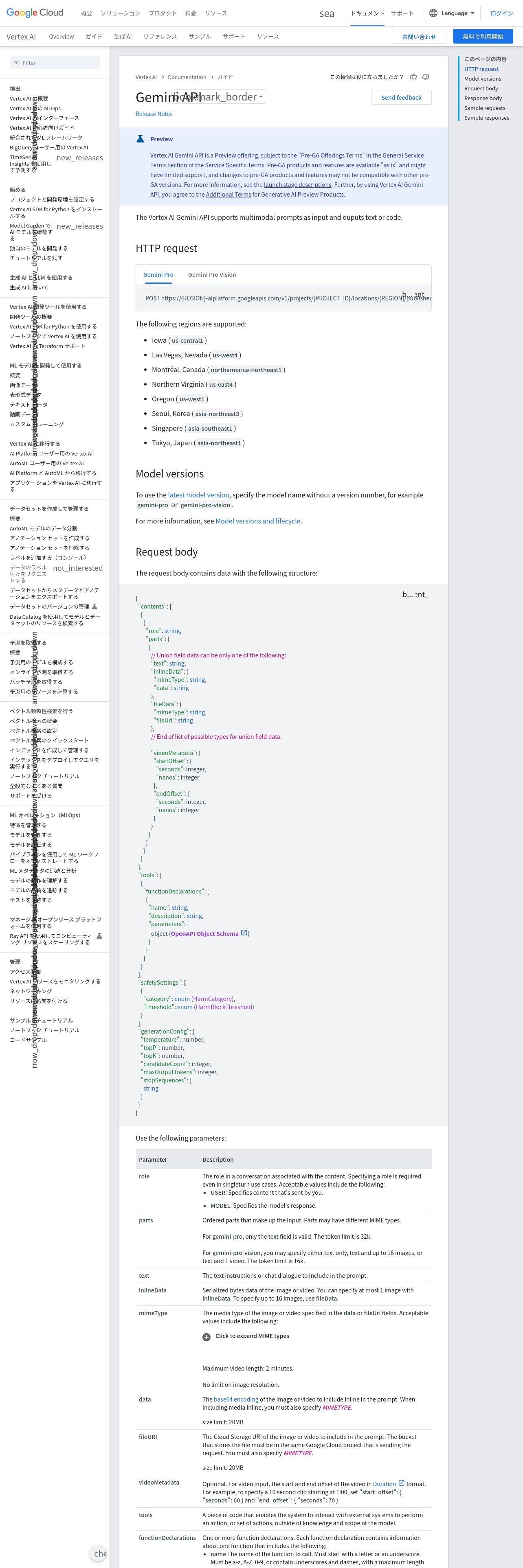Viewport: 523px width, 1568px height.
Task: Open the launch stage descriptions link
Action: coord(298,184)
